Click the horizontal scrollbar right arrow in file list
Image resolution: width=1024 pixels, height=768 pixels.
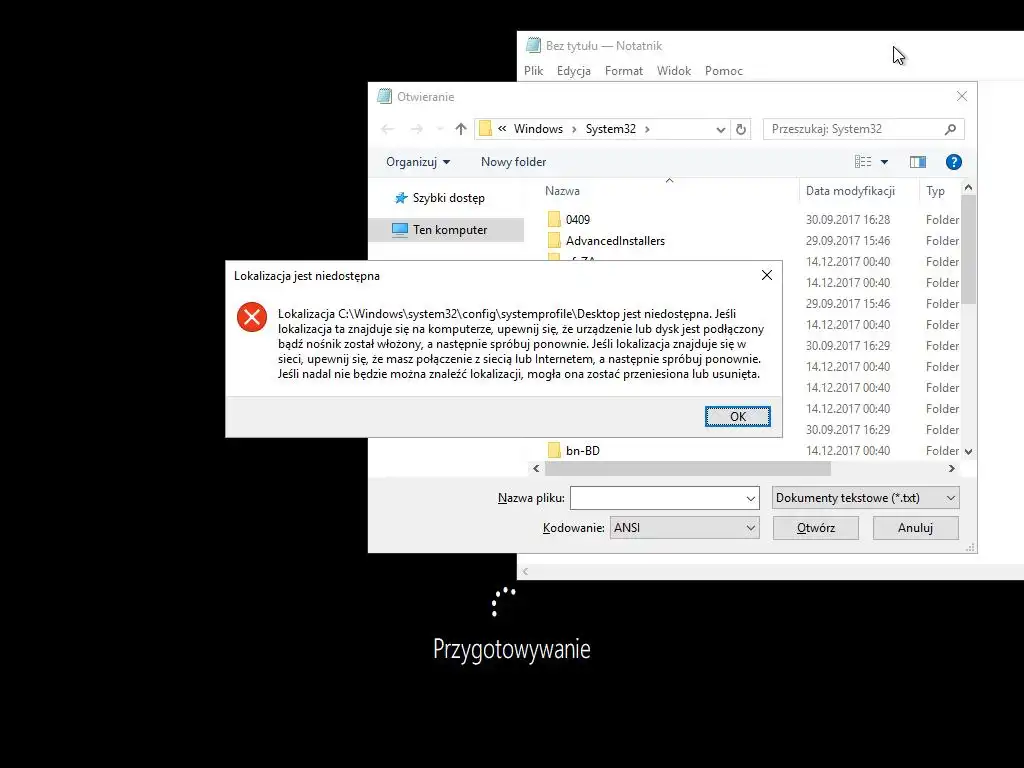tap(952, 468)
